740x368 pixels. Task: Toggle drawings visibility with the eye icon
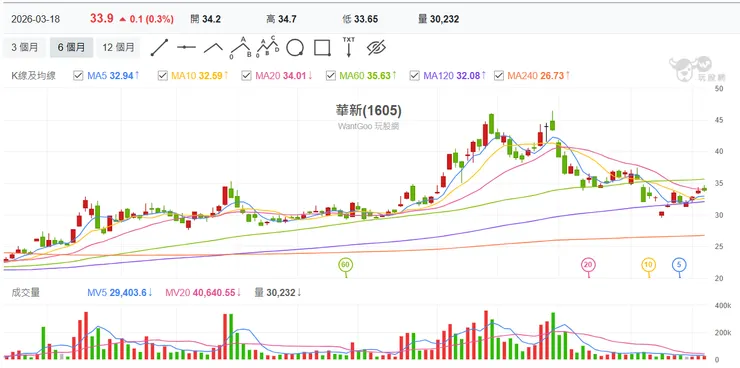[376, 47]
